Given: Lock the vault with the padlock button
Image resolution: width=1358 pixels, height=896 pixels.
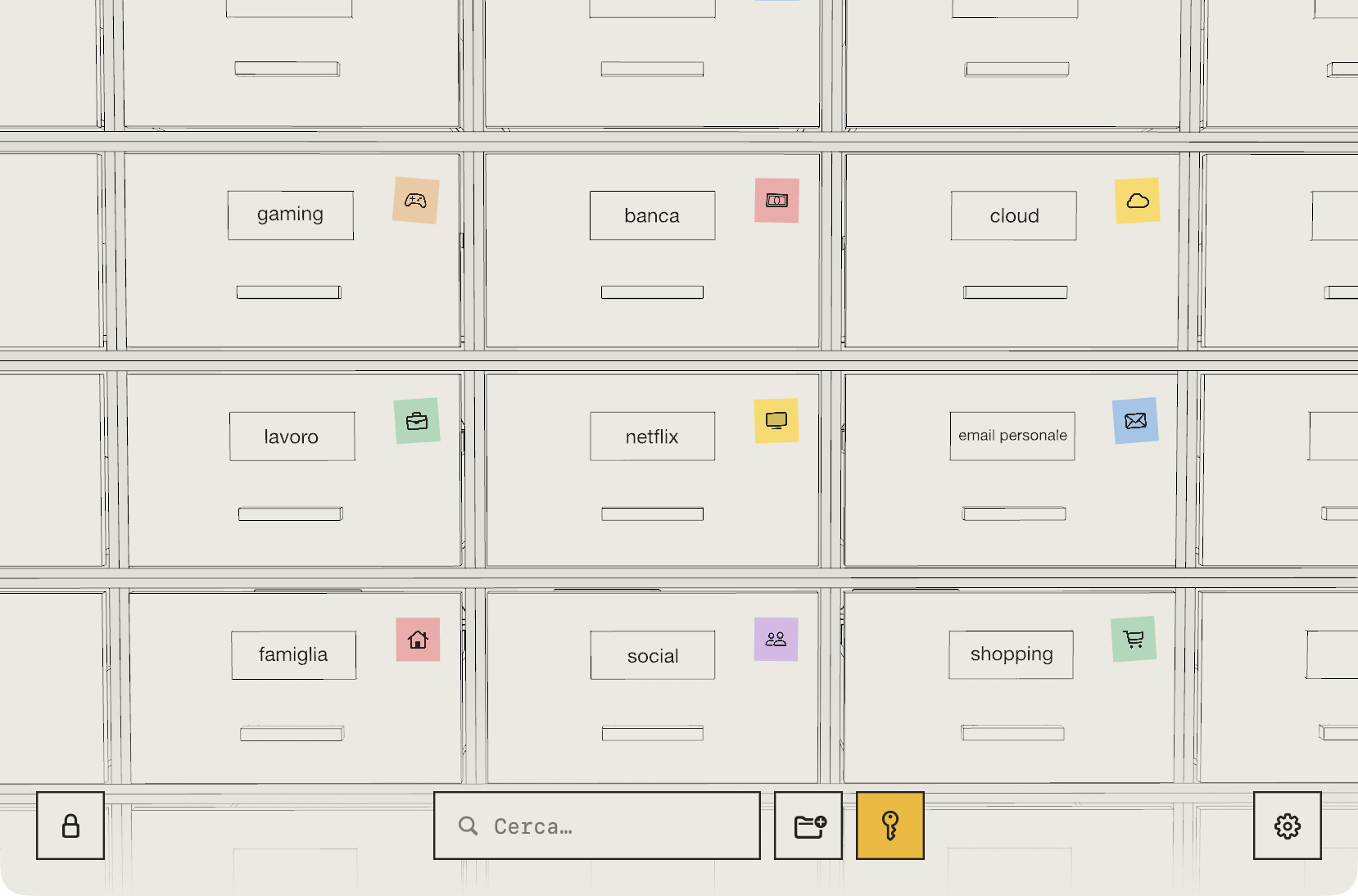Looking at the screenshot, I should [x=70, y=826].
